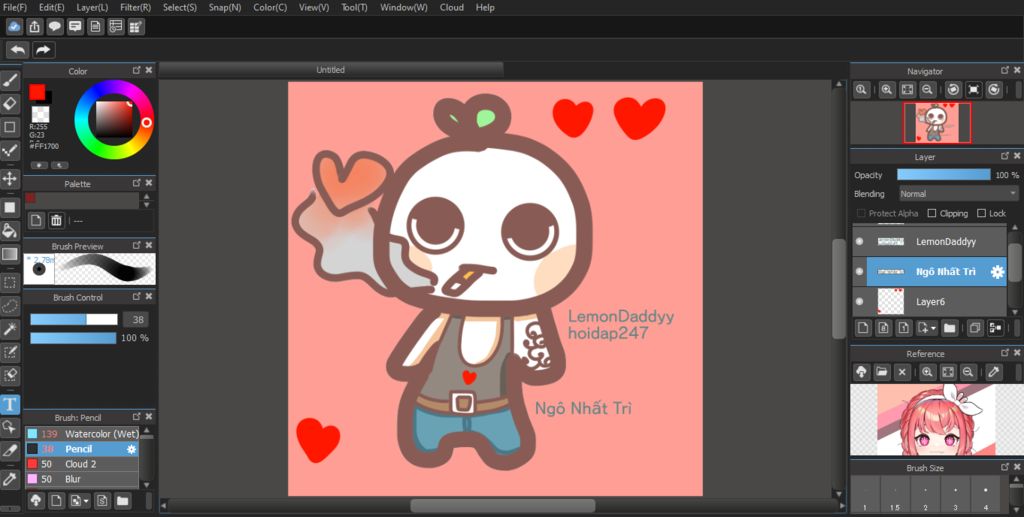Switch to transparent color swatch

40,114
